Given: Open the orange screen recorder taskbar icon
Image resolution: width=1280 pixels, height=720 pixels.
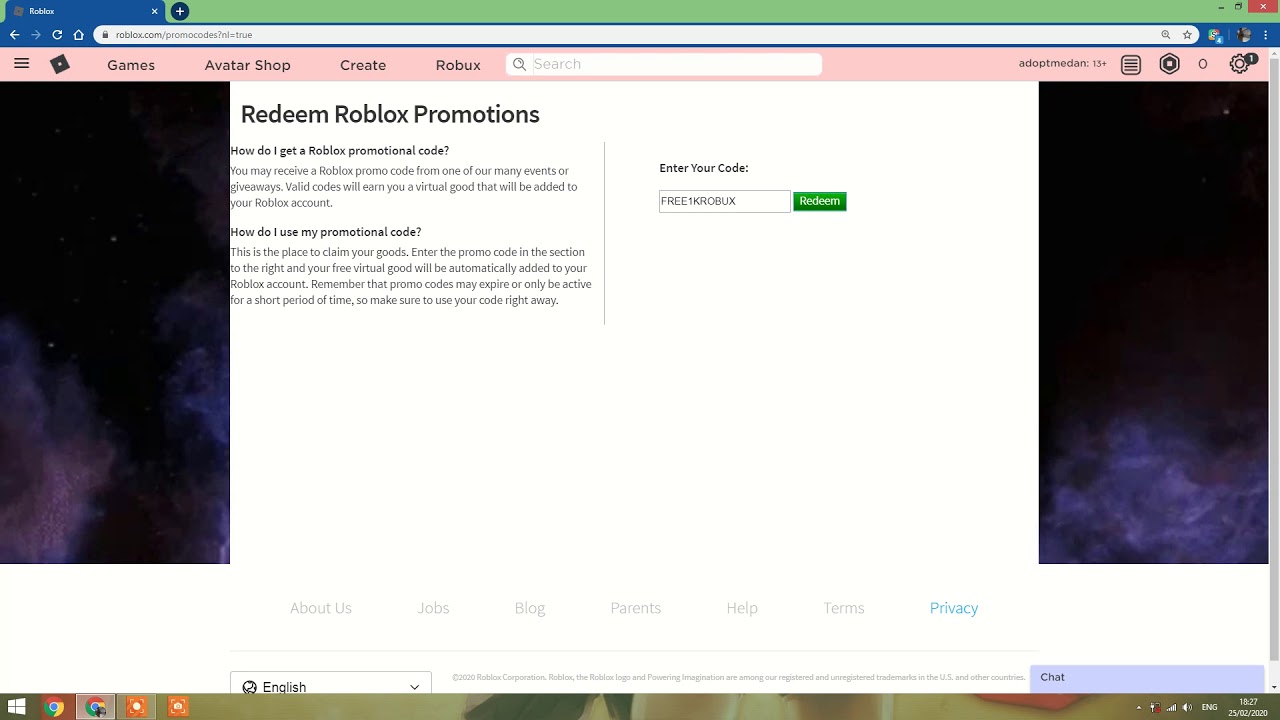Looking at the screenshot, I should click(137, 707).
